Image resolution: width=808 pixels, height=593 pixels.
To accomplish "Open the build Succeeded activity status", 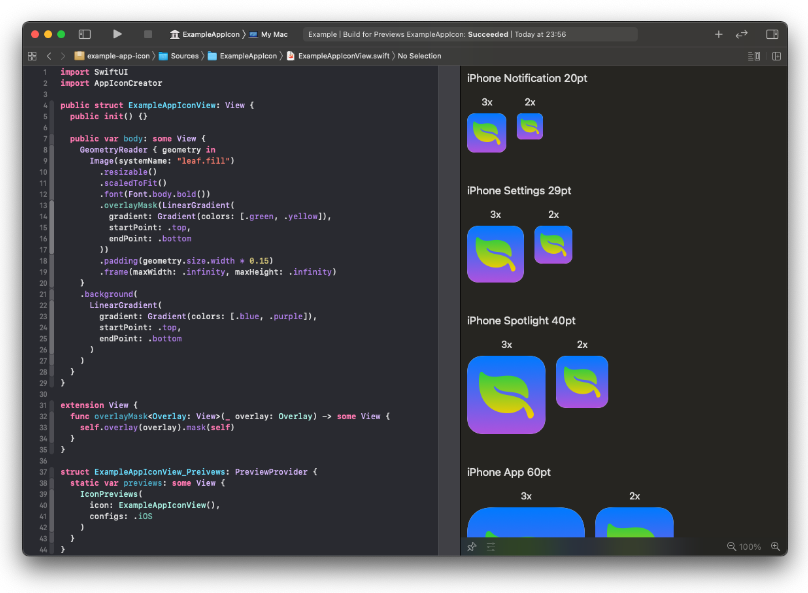I will point(470,33).
